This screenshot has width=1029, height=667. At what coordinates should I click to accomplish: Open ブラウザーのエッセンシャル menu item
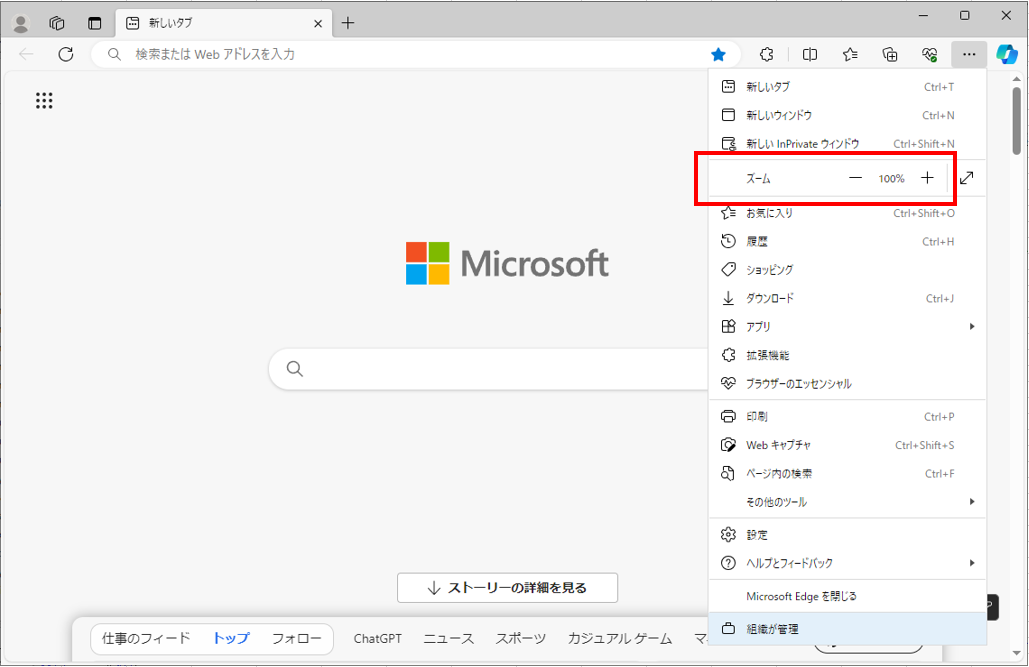tap(847, 383)
